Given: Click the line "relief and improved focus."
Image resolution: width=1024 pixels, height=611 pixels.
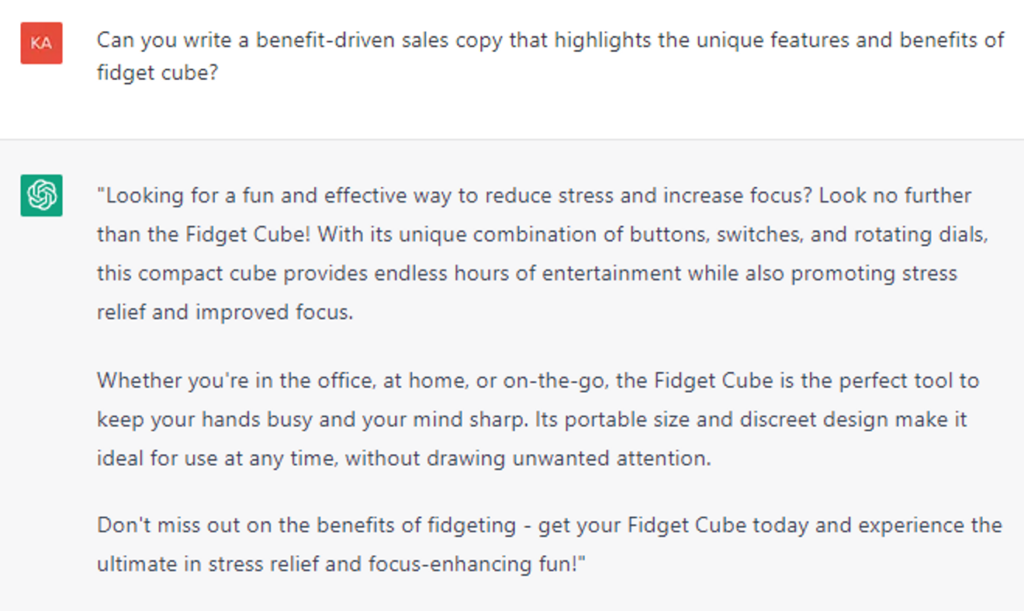Looking at the screenshot, I should (x=226, y=311).
